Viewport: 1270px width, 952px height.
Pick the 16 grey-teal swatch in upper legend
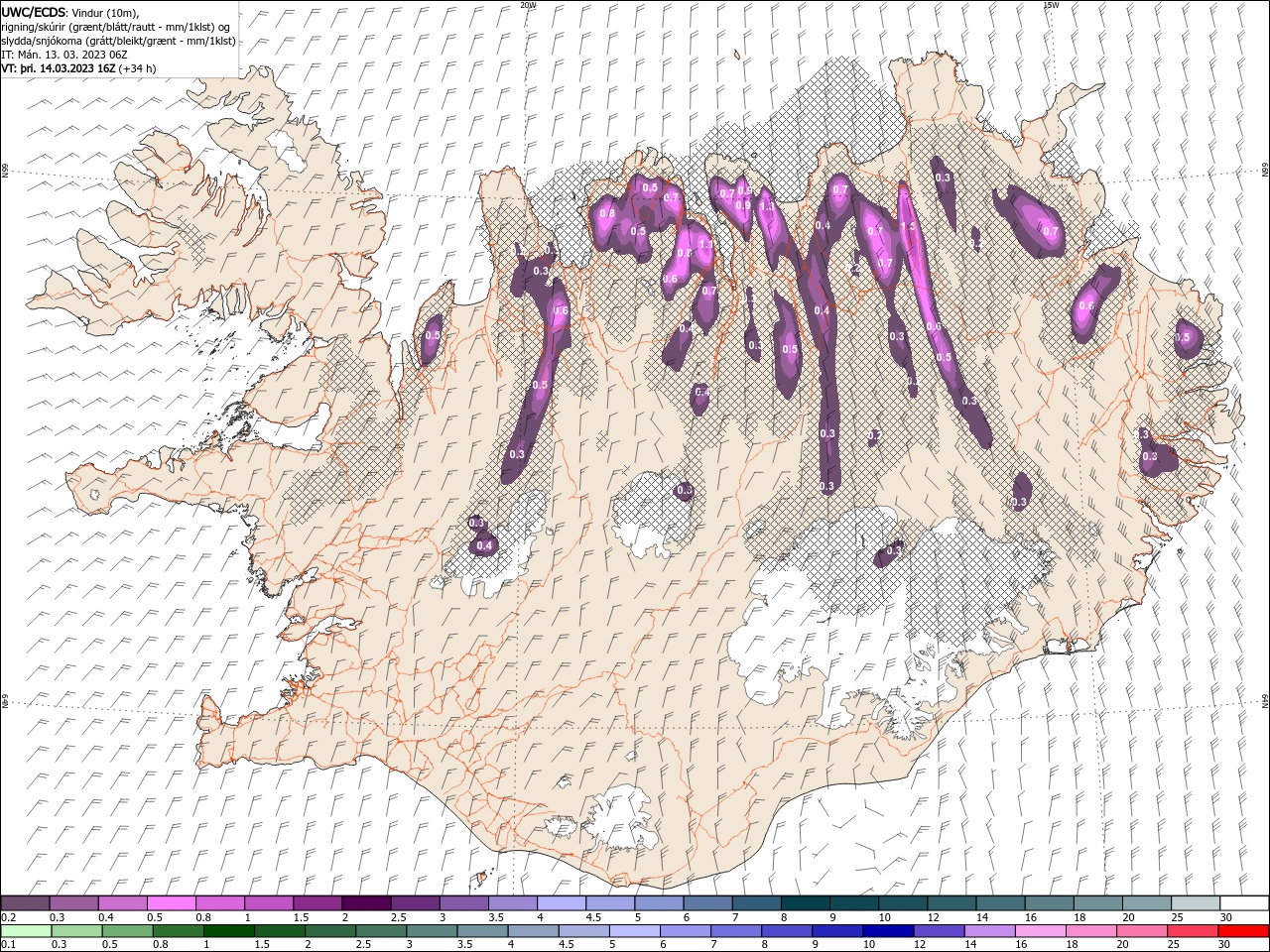click(x=1050, y=903)
